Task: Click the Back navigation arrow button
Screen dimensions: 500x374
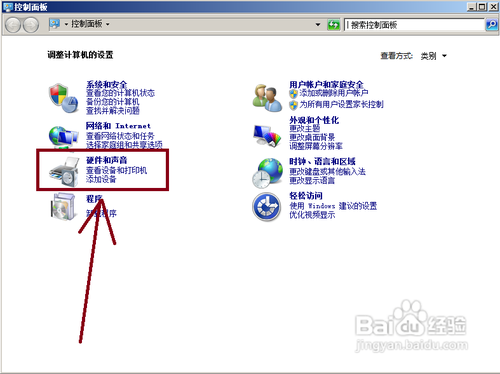Action: point(14,25)
